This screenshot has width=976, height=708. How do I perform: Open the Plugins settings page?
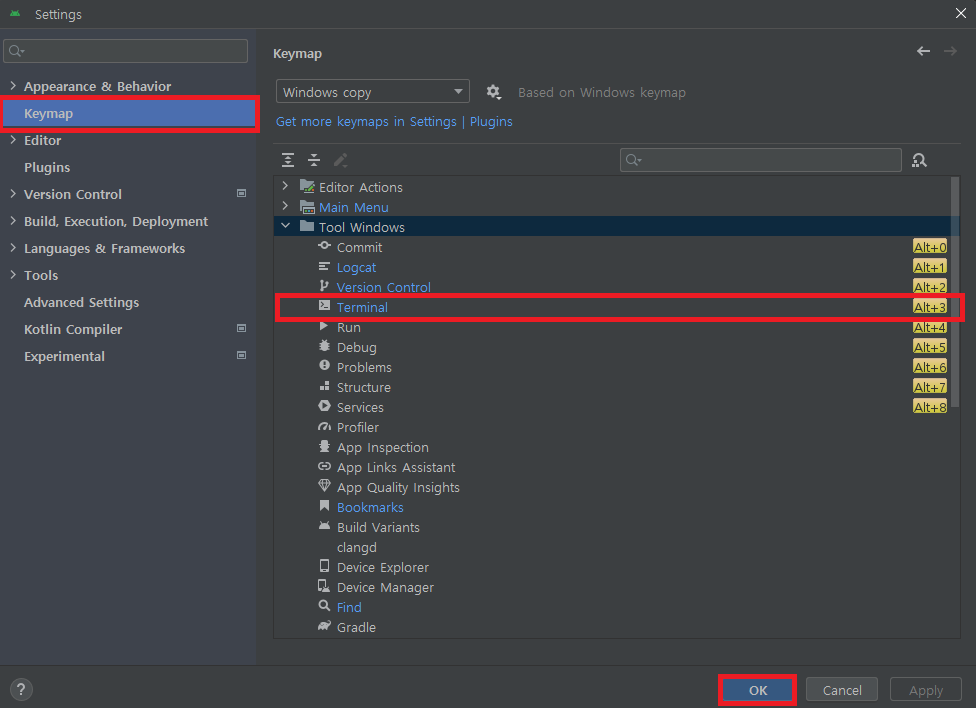click(x=47, y=167)
